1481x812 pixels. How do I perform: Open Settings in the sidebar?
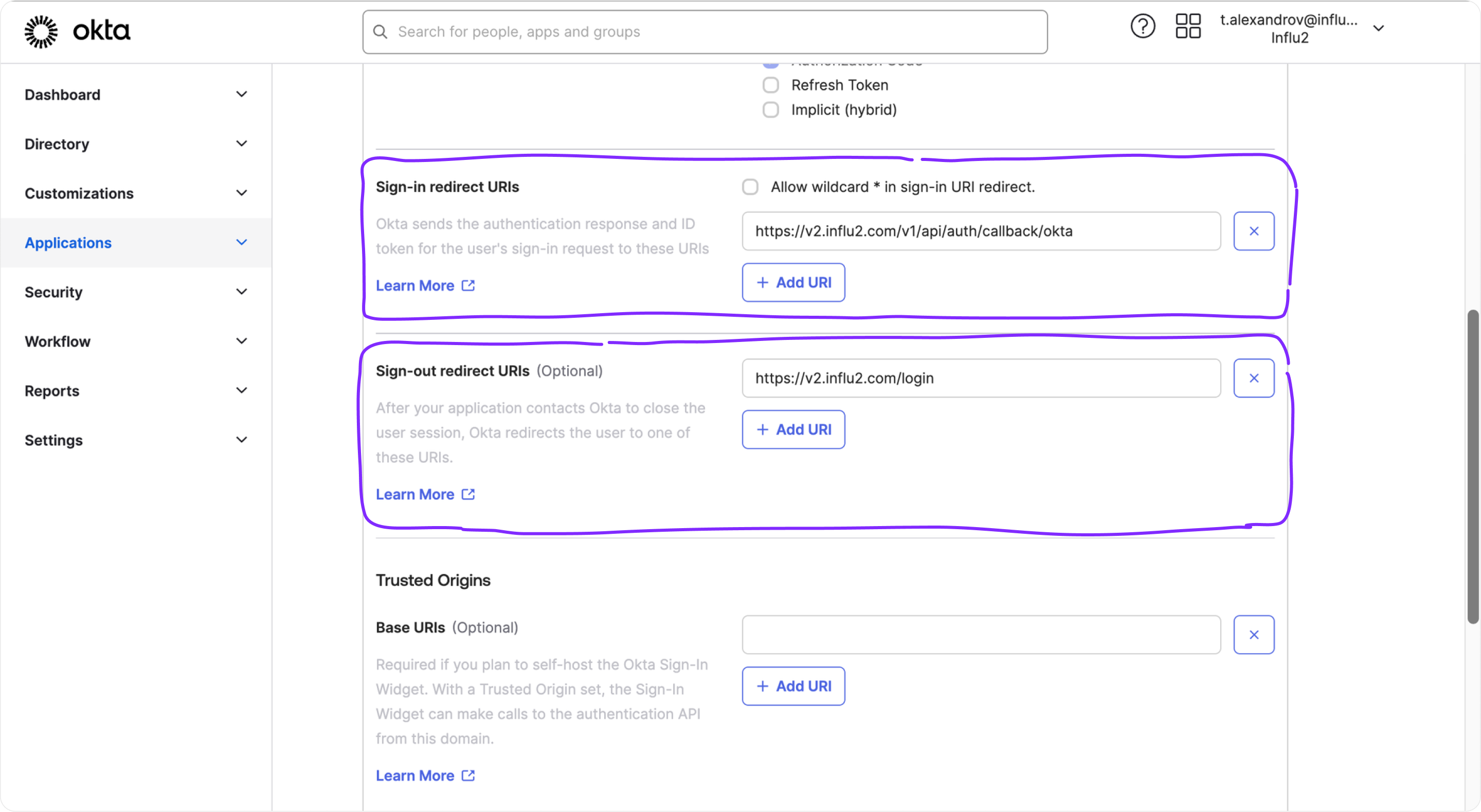point(53,441)
